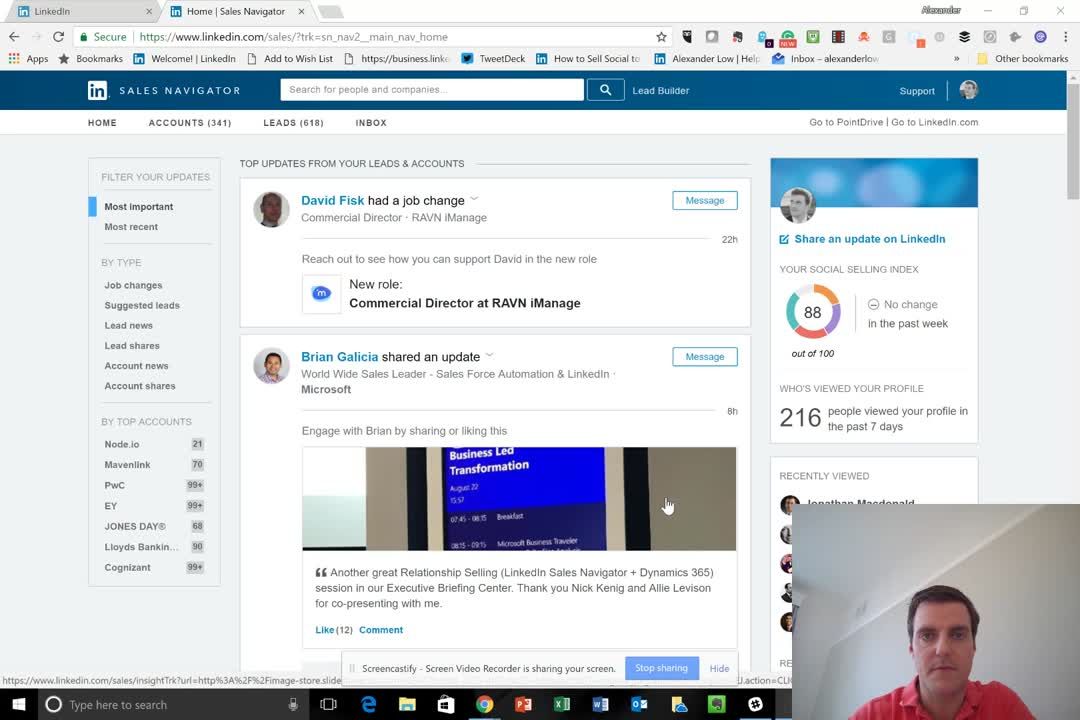Click Go to LinkedIn.com link
Viewport: 1080px width, 720px height.
pos(935,122)
